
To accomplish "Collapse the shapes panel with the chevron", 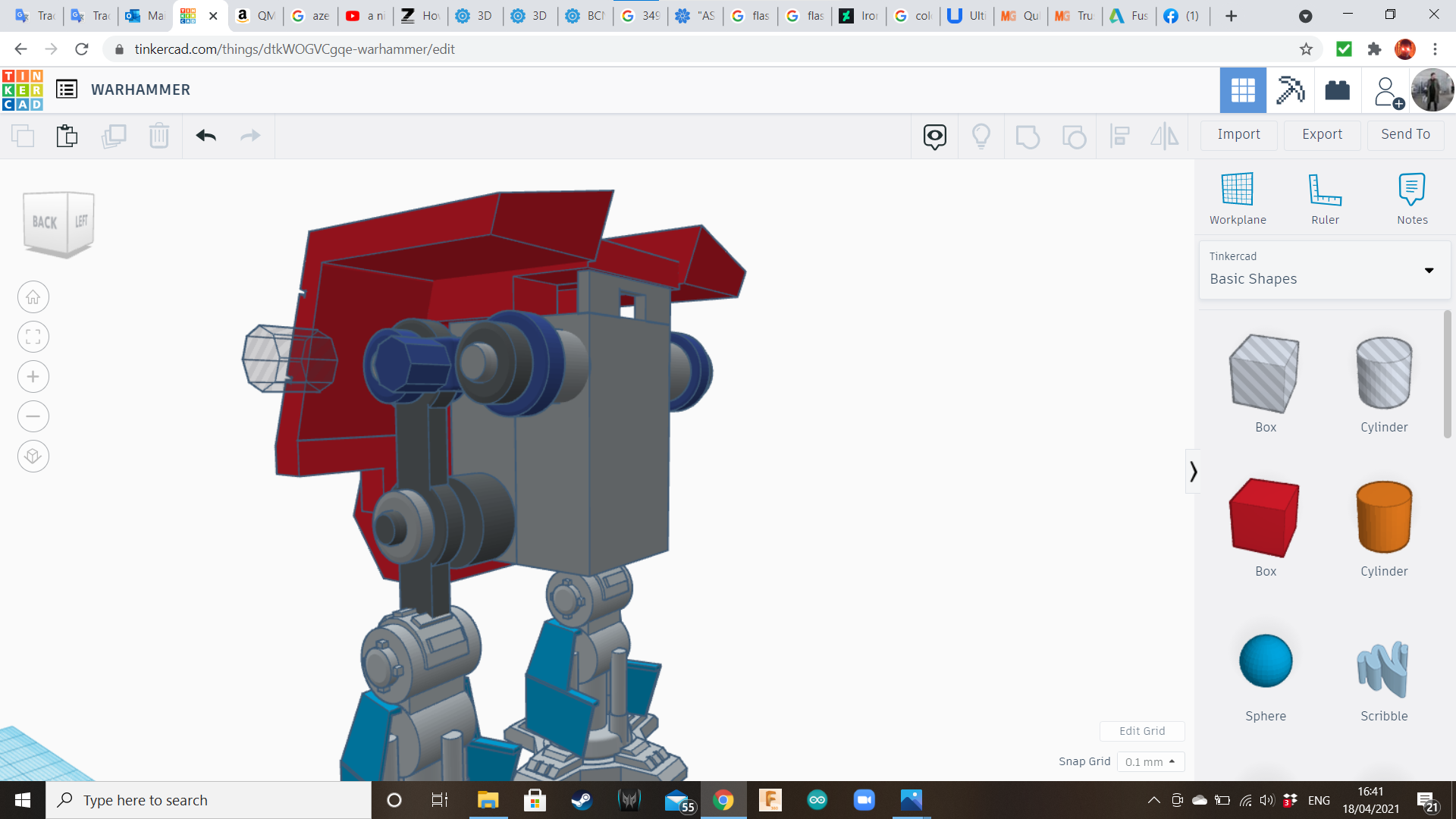I will (1193, 472).
